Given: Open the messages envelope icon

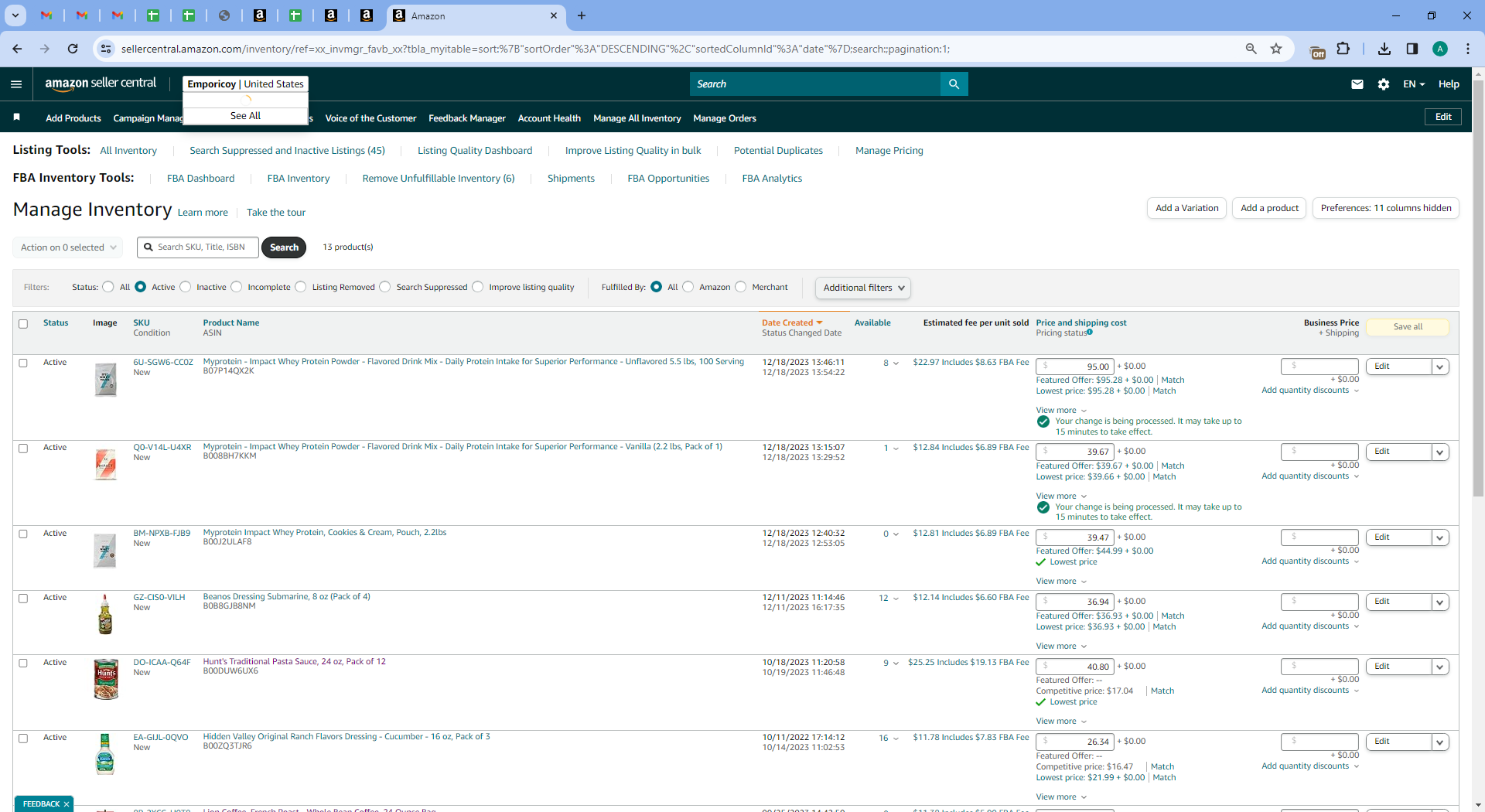Looking at the screenshot, I should coord(1357,84).
